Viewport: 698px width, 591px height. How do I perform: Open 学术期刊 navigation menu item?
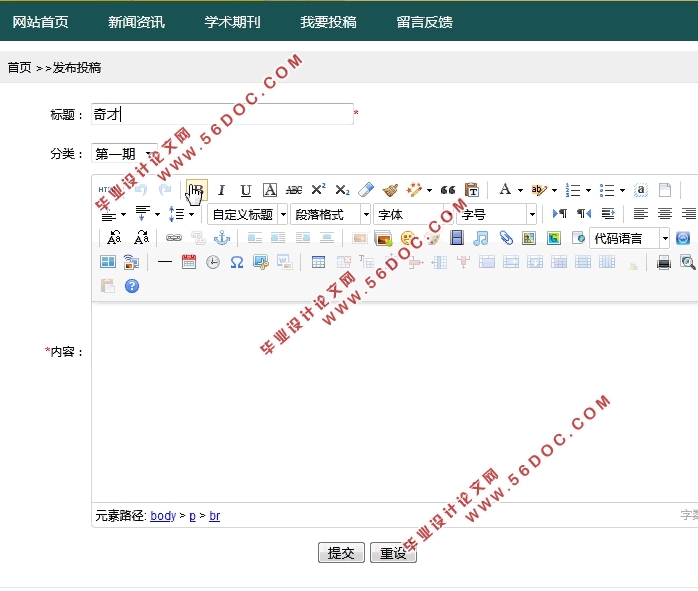pyautogui.click(x=232, y=21)
